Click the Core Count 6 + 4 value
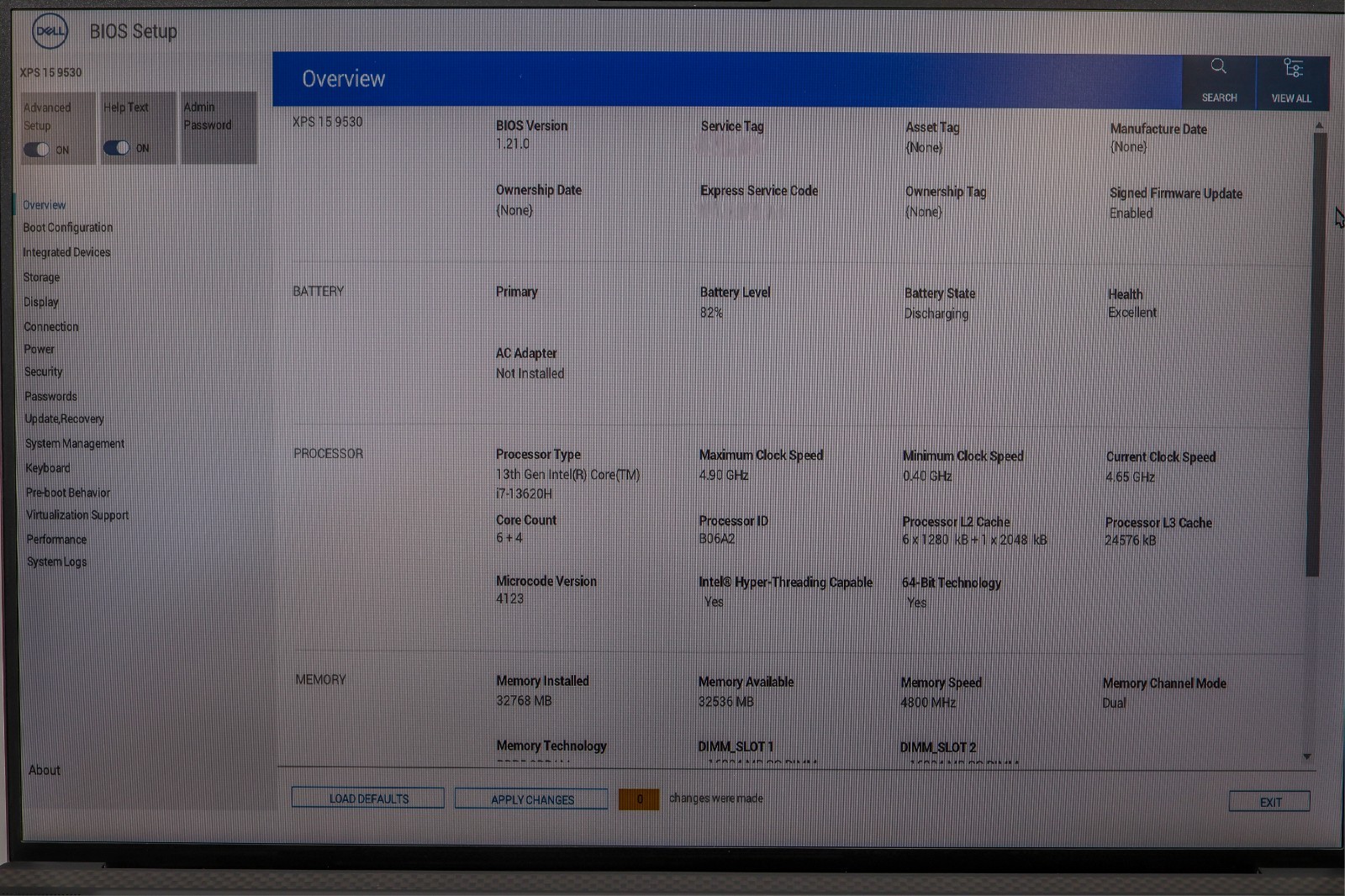The height and width of the screenshot is (896, 1345). point(509,538)
